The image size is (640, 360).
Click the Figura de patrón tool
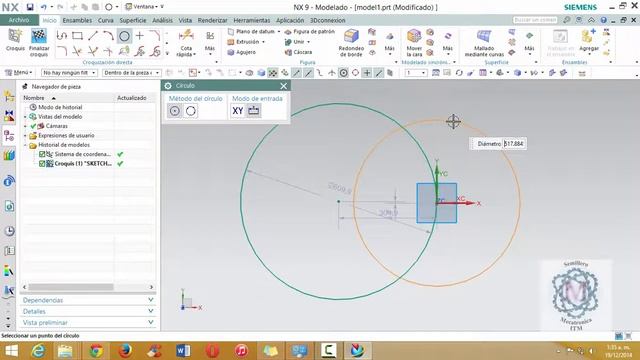pyautogui.click(x=309, y=31)
